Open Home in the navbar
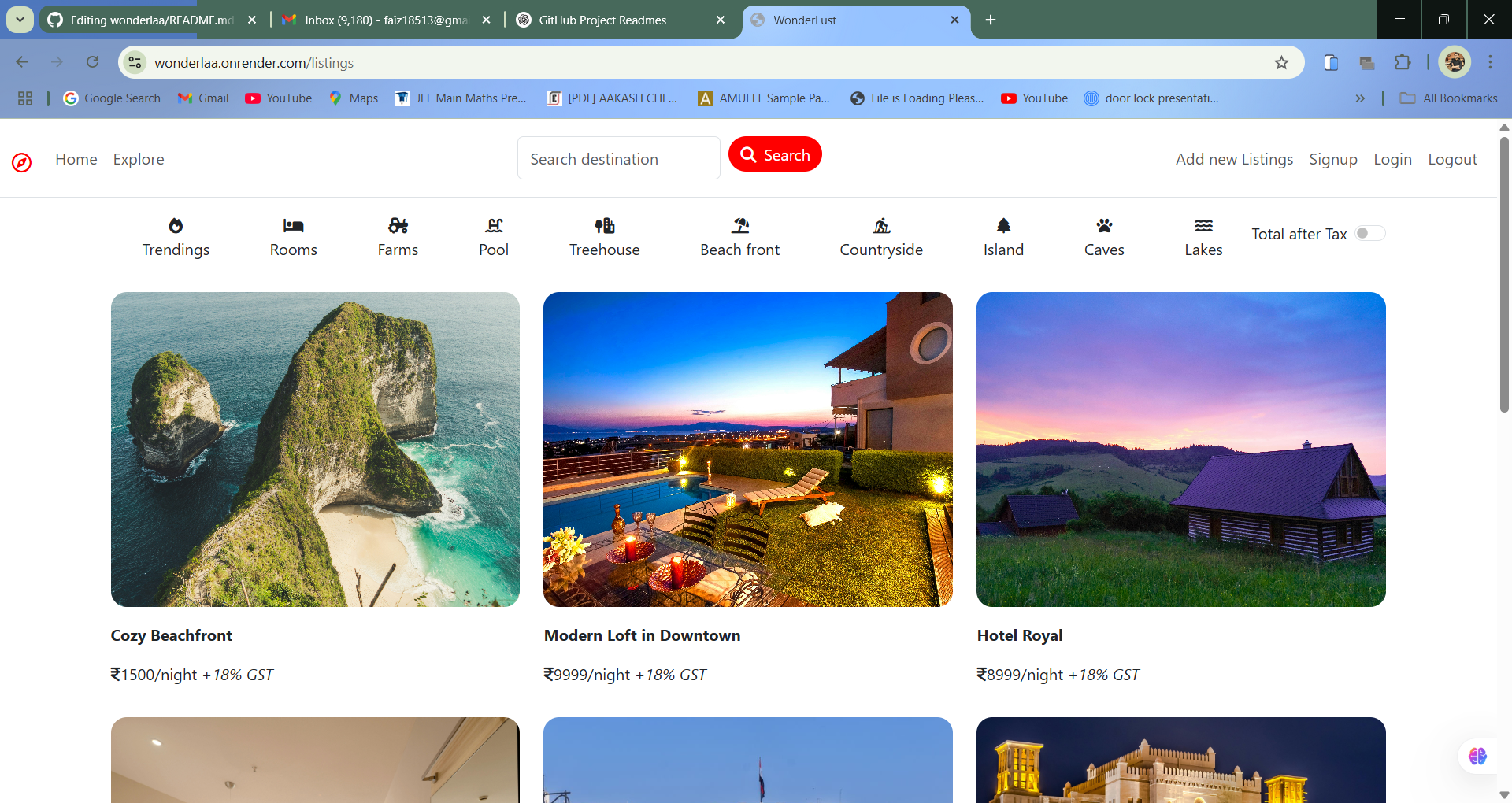Image resolution: width=1512 pixels, height=803 pixels. [76, 159]
